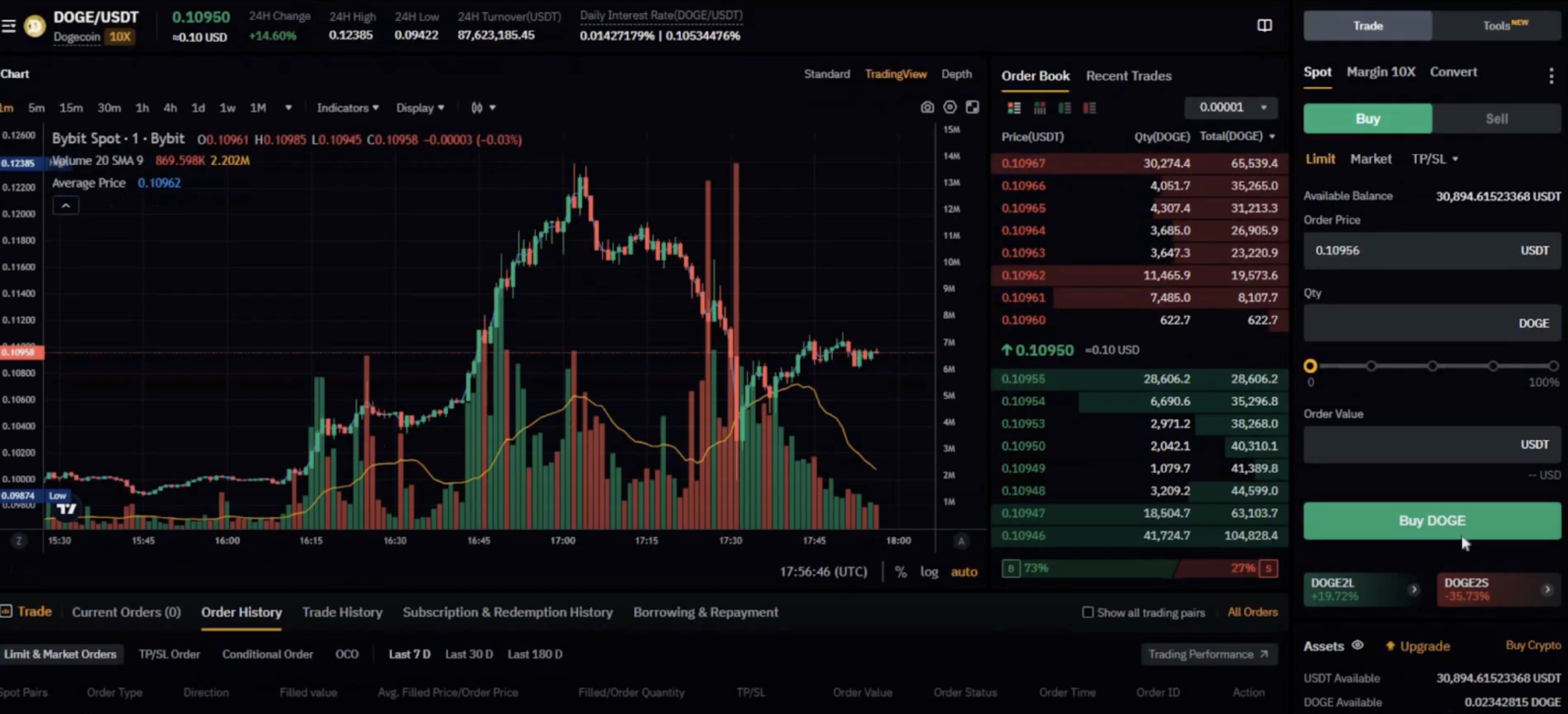This screenshot has height=714, width=1568.
Task: Collapse the chart legend arrow
Action: 66,206
